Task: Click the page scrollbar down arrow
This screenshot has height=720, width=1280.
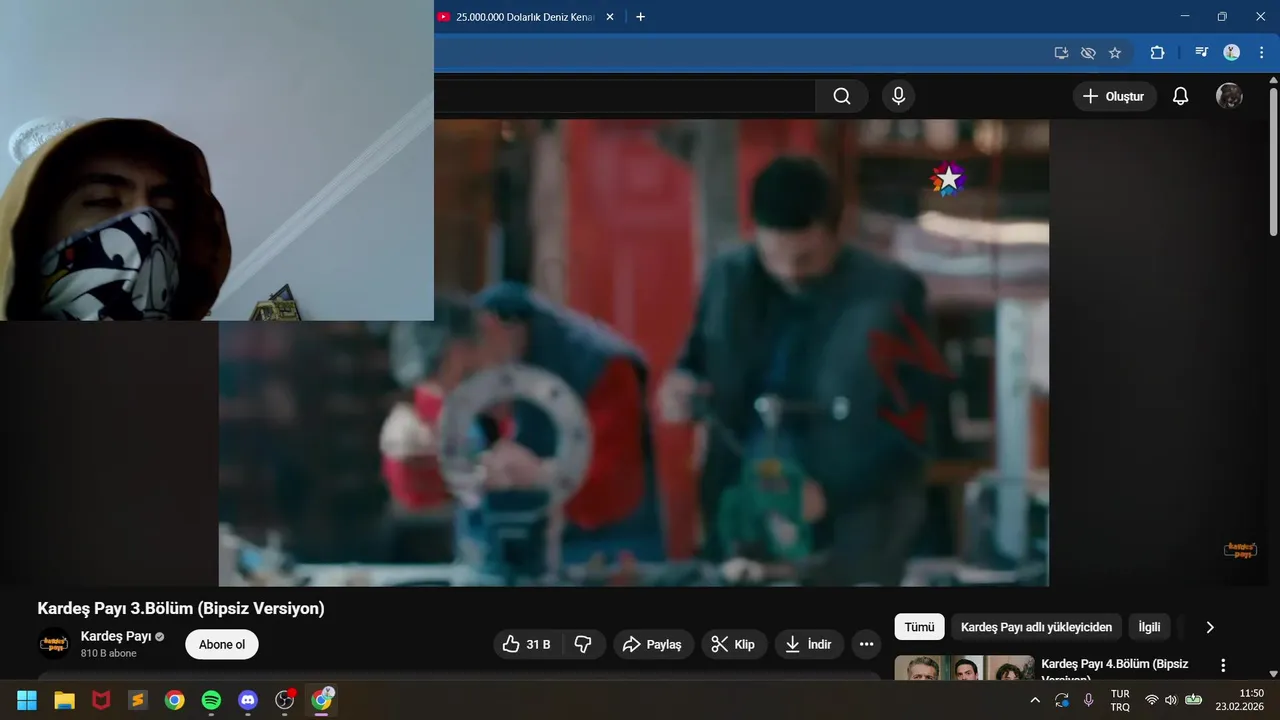Action: [x=1273, y=675]
